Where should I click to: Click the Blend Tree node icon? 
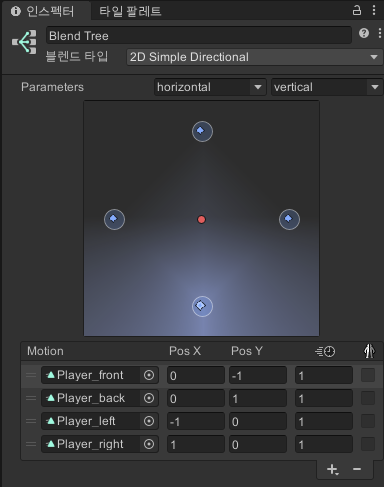(x=24, y=42)
